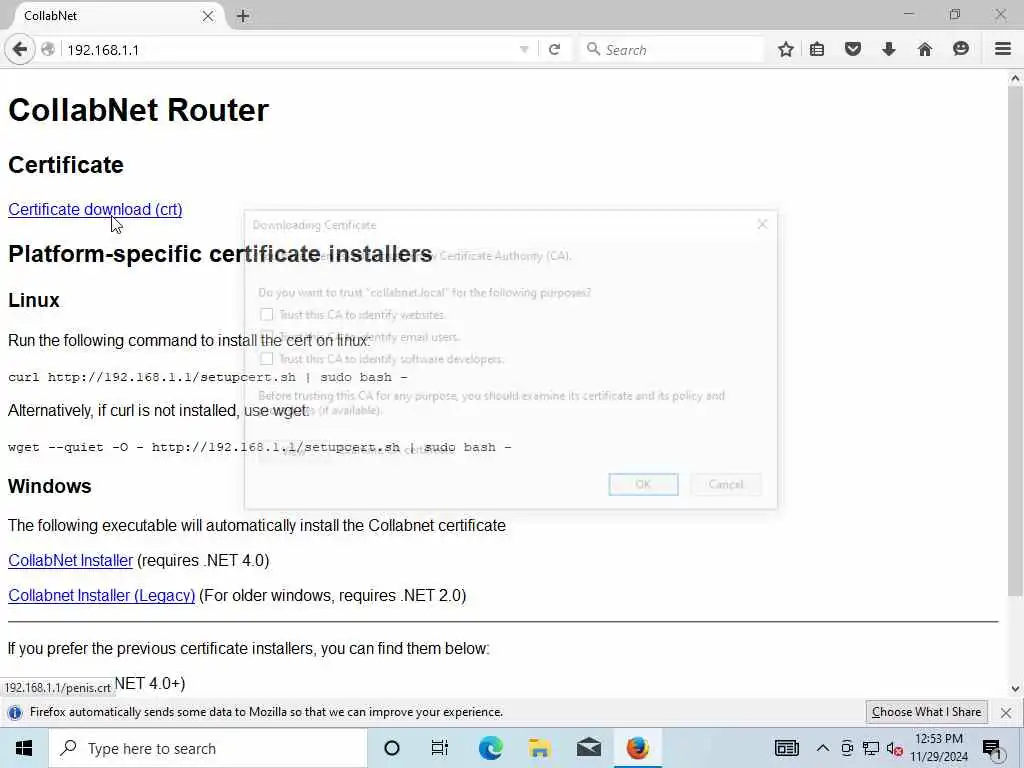Click the muted volume tray icon
This screenshot has width=1024, height=768.
895,749
